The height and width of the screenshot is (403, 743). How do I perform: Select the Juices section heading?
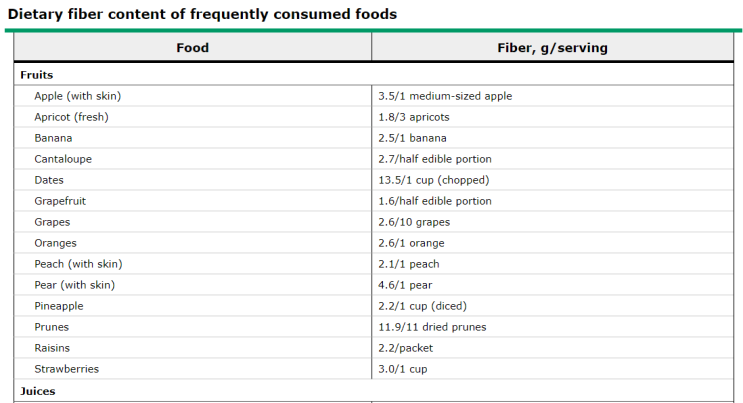pos(37,391)
